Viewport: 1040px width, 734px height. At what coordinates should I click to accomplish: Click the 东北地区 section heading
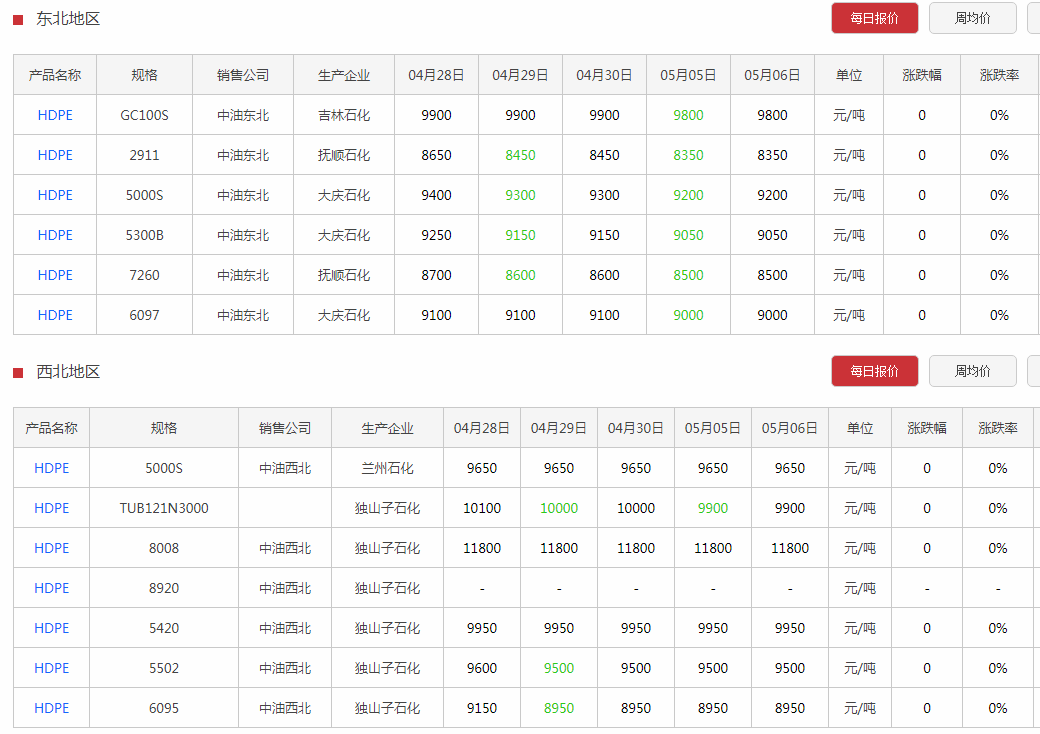[68, 19]
